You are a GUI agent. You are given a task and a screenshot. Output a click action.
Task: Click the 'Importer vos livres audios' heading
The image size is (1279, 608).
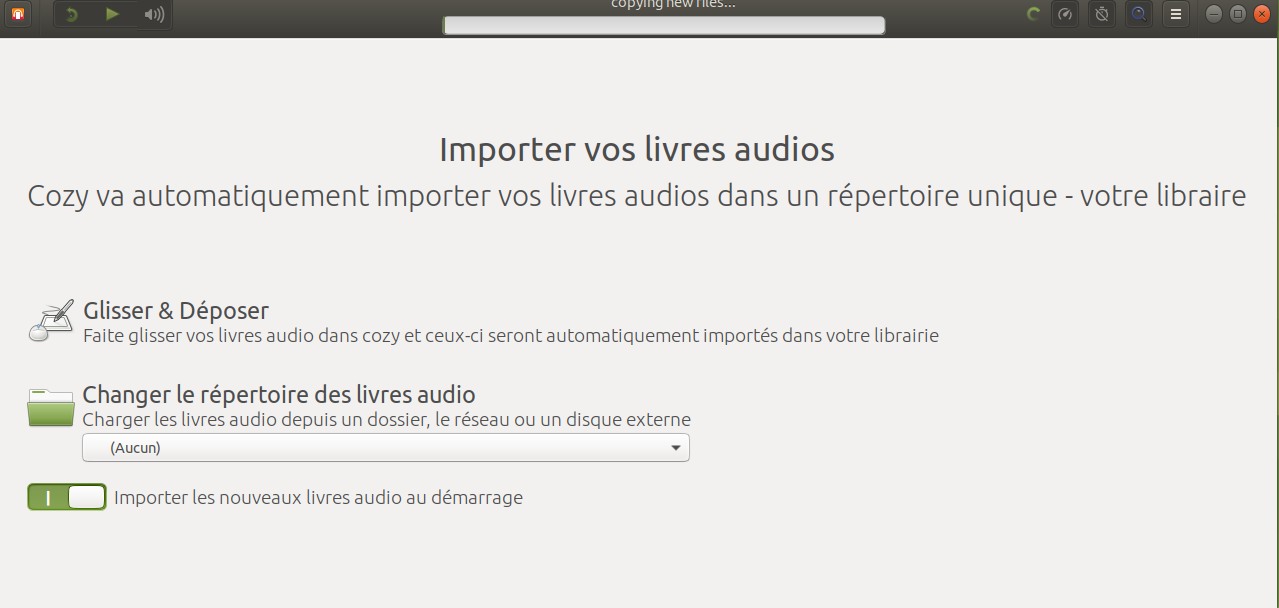pos(637,150)
